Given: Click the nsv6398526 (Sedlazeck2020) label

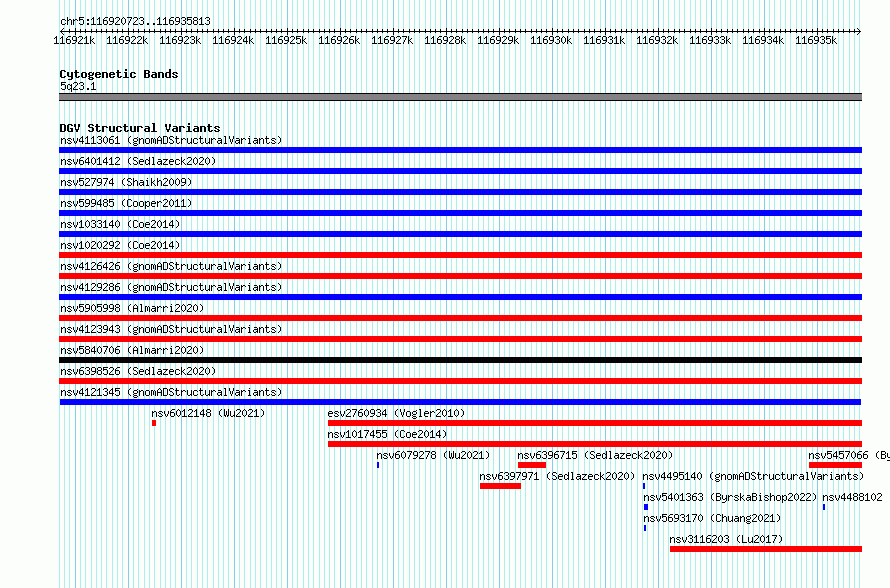Looking at the screenshot, I should point(138,371).
